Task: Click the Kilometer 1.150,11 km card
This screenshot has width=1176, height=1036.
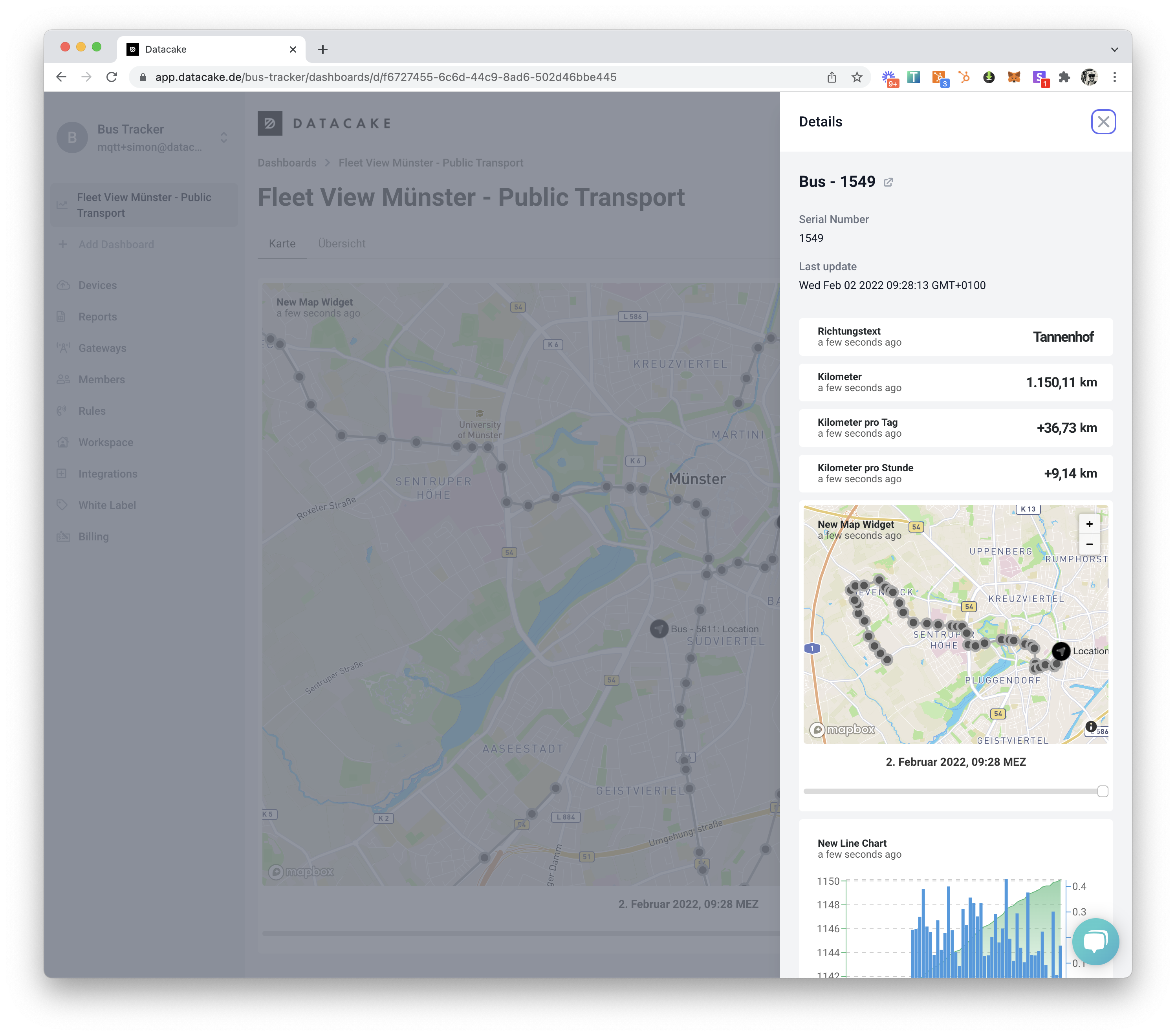Action: tap(955, 383)
